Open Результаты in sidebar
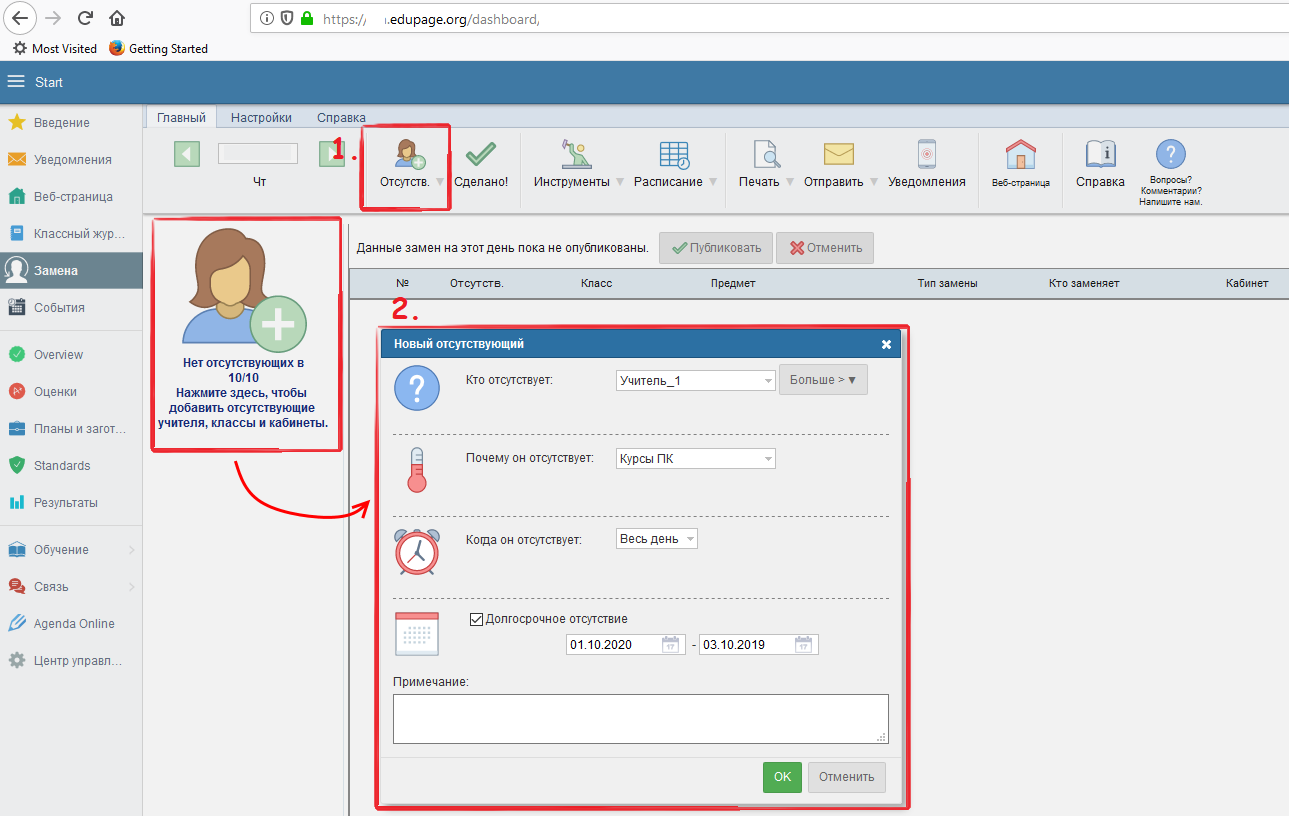The height and width of the screenshot is (816, 1289). (x=71, y=503)
